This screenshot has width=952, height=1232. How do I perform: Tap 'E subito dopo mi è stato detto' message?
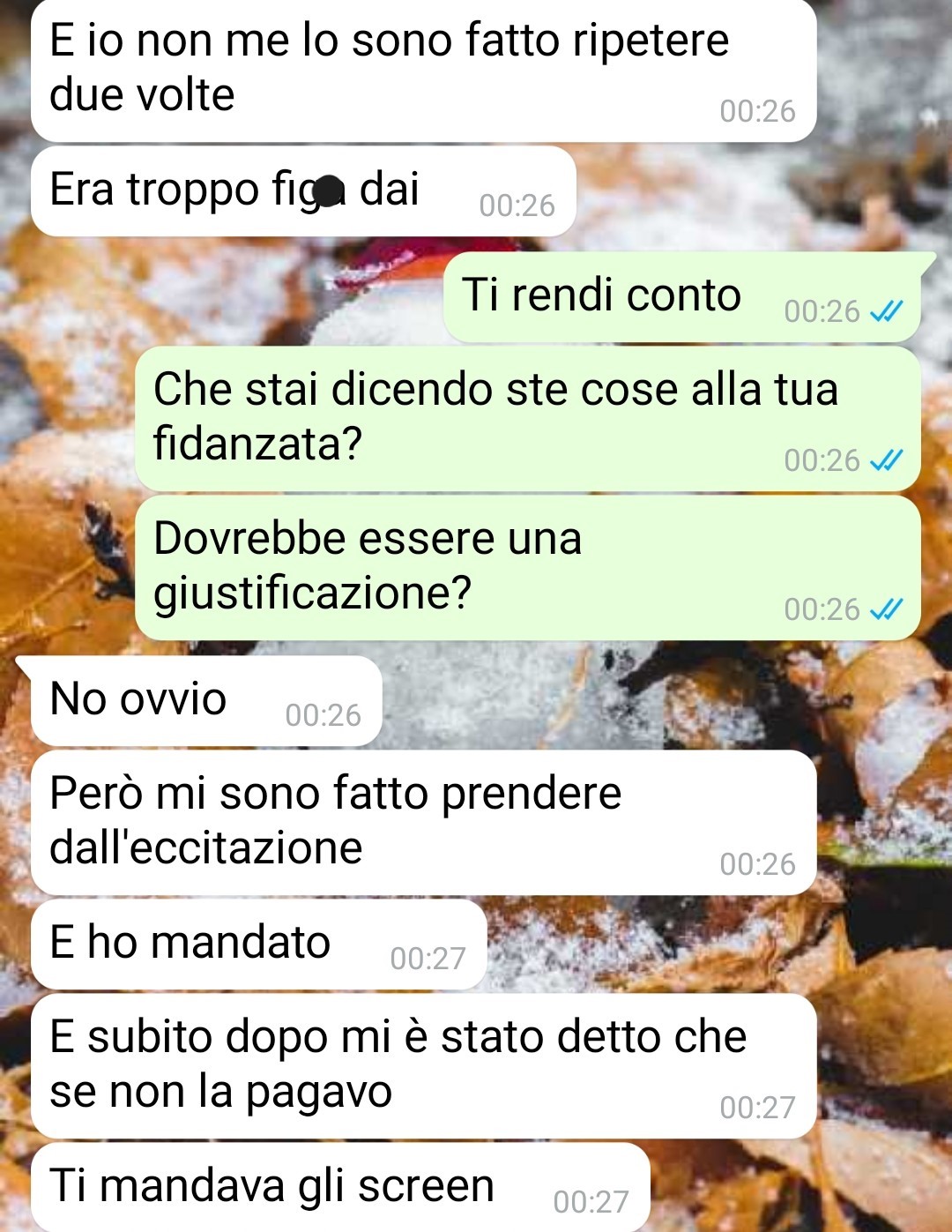coord(423,1065)
